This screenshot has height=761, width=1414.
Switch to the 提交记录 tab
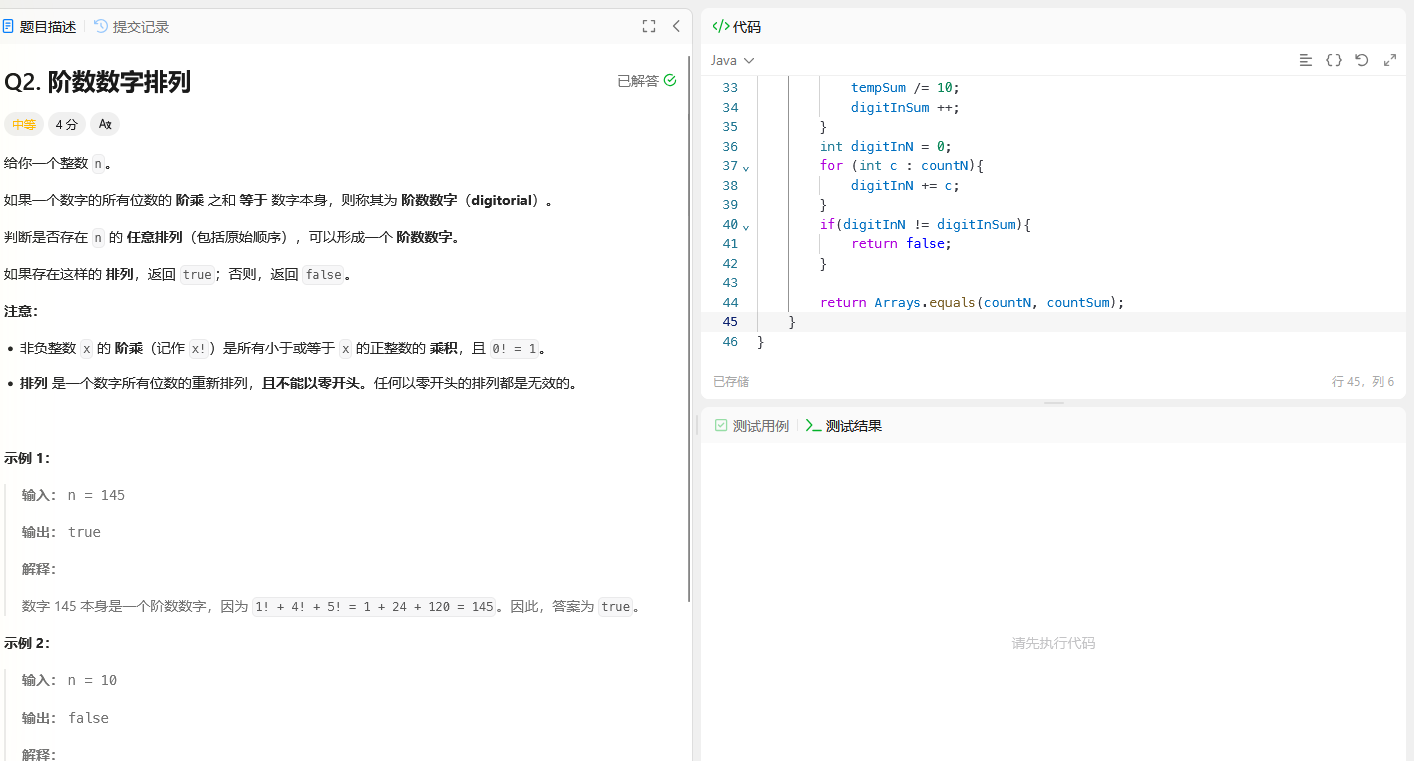(x=132, y=27)
